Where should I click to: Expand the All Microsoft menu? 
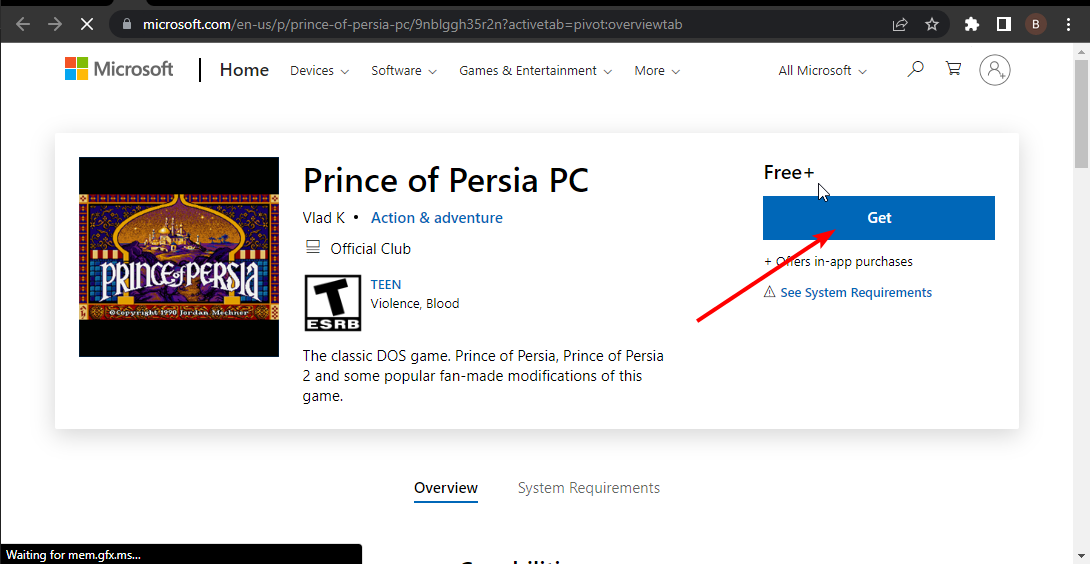pos(822,71)
